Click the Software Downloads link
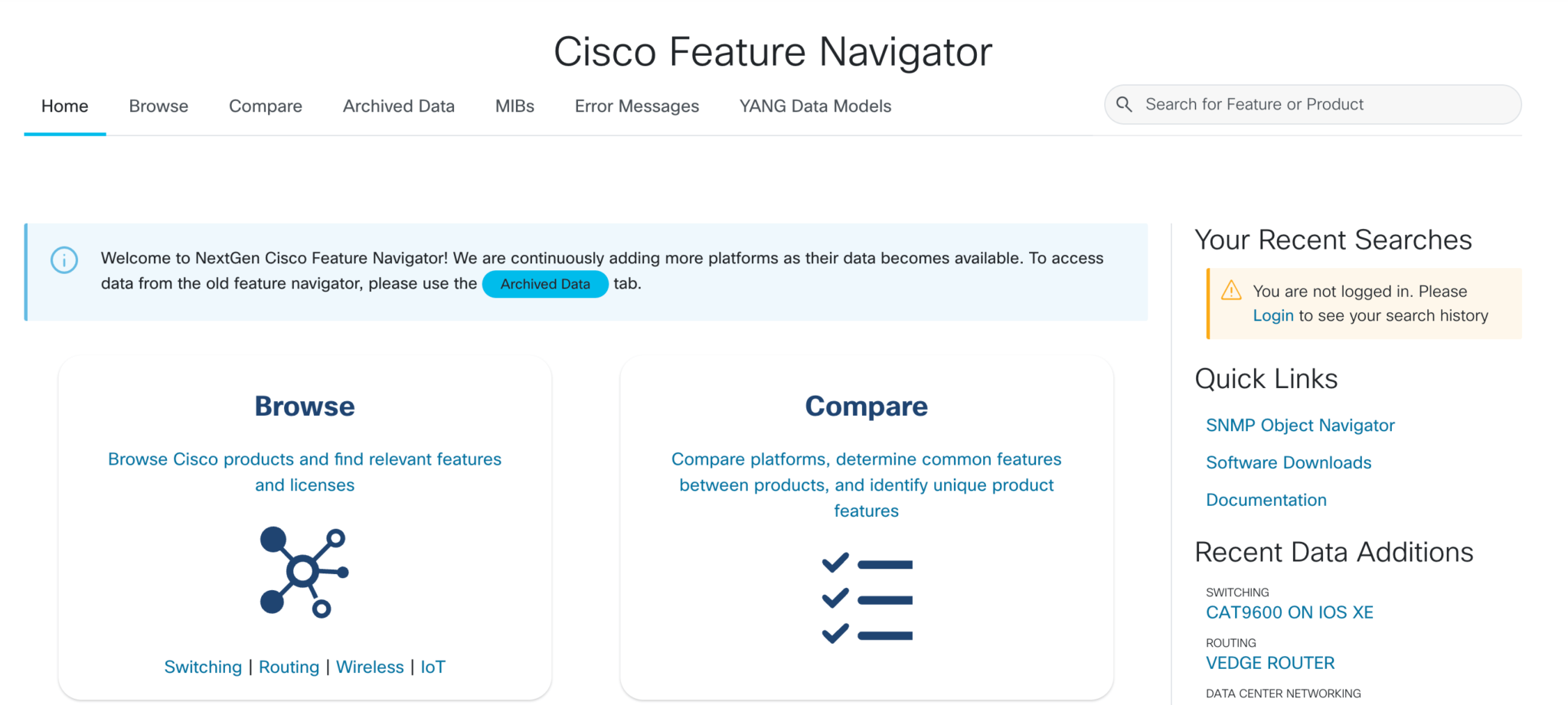The image size is (1568, 705). point(1289,462)
